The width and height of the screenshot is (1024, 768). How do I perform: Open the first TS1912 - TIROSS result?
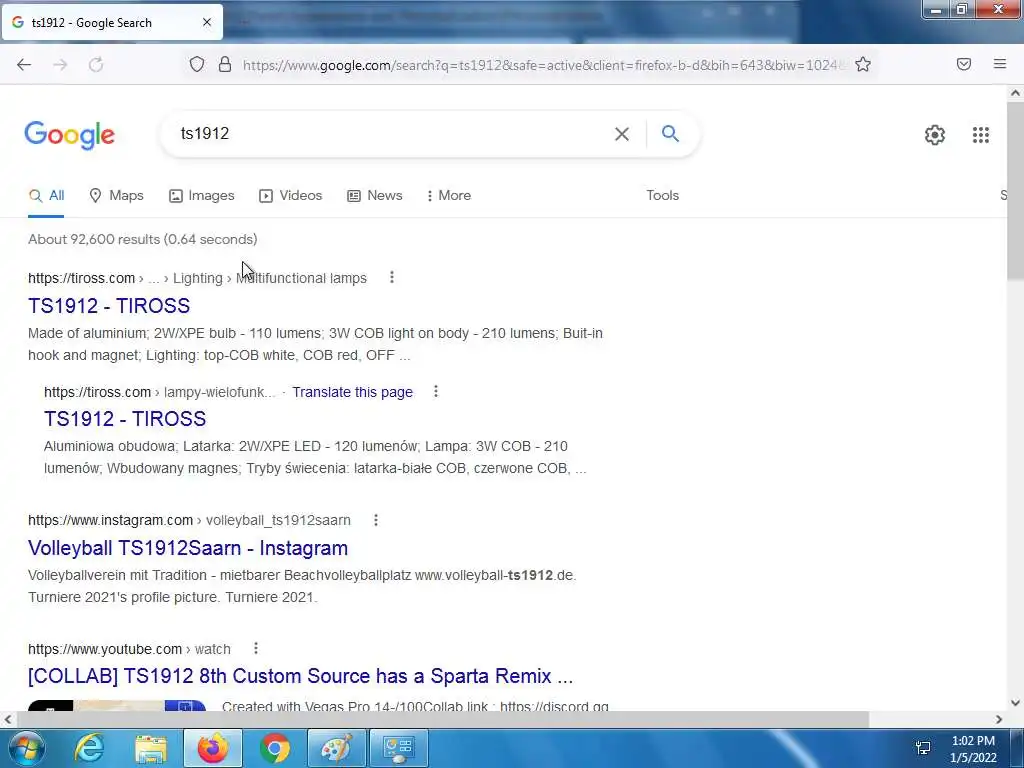[109, 306]
